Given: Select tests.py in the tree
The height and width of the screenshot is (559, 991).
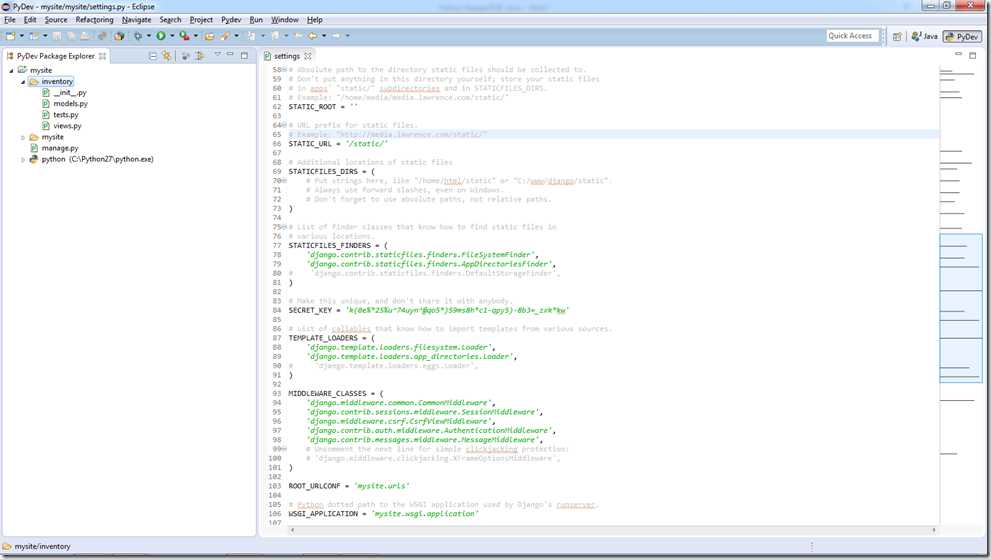Looking at the screenshot, I should pyautogui.click(x=66, y=115).
